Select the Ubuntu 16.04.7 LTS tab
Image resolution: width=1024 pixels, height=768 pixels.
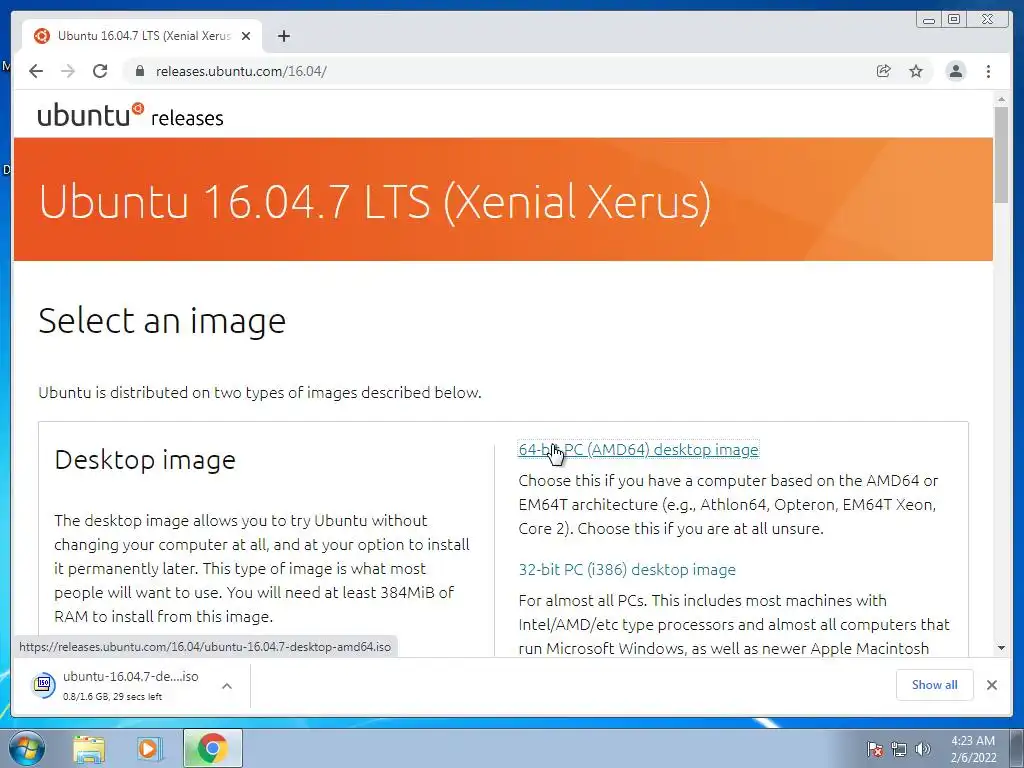[x=142, y=36]
